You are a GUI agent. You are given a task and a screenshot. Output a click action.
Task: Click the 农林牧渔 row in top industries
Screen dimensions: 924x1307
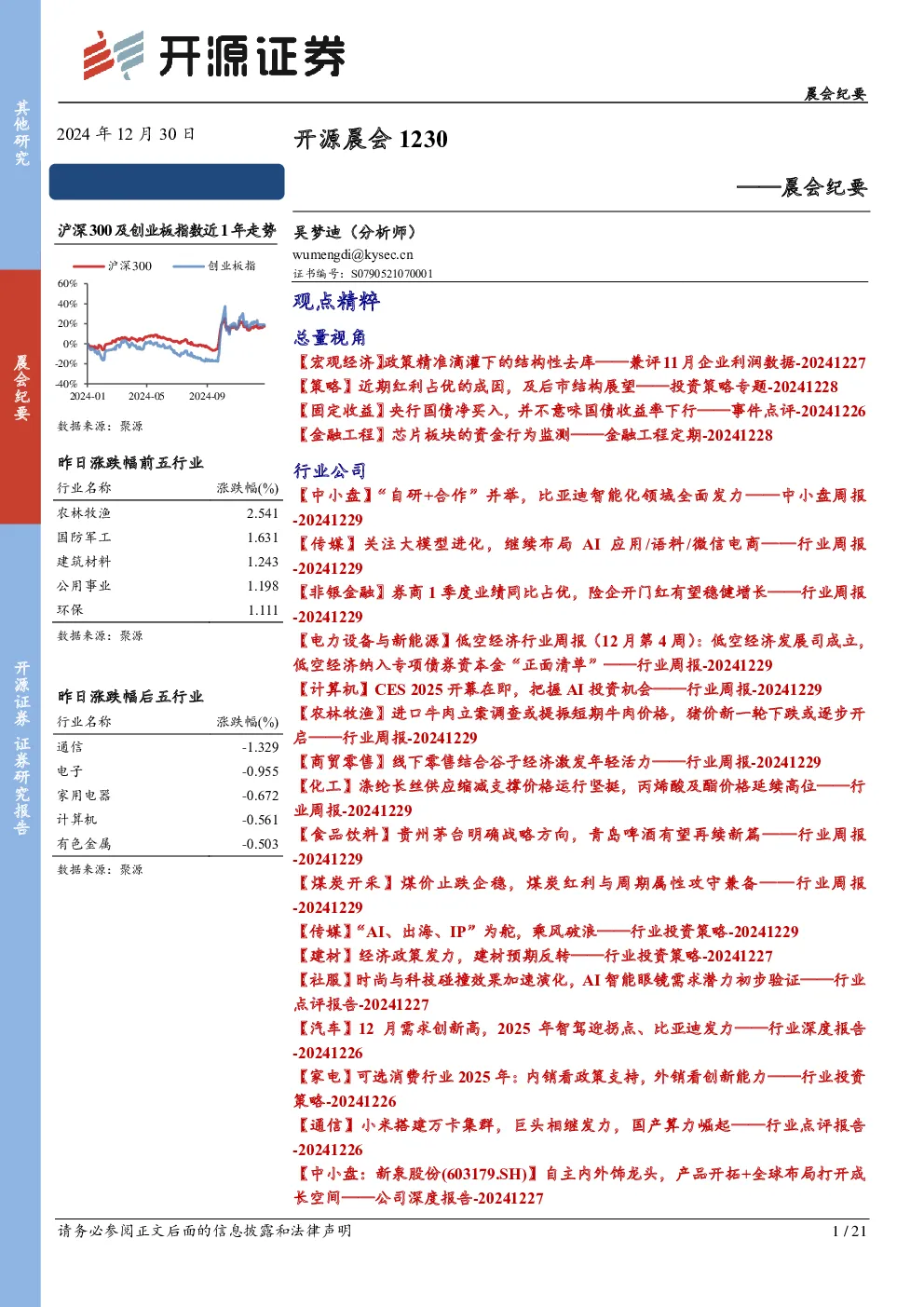tap(168, 513)
